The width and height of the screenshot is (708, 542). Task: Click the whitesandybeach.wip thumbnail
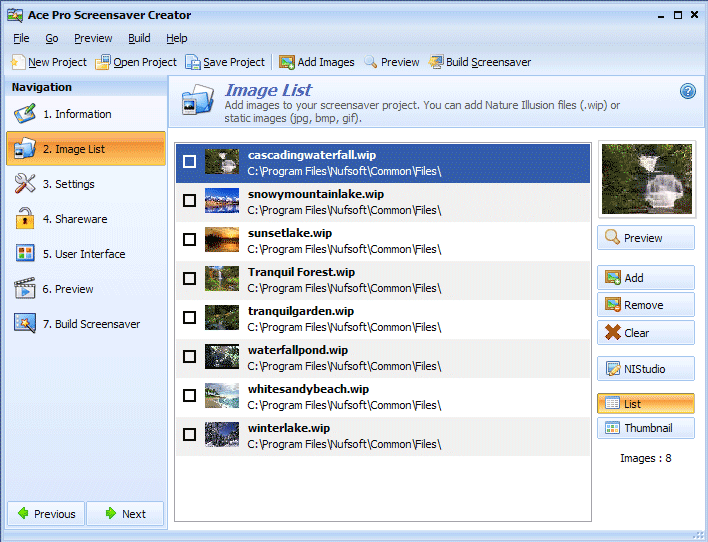222,395
